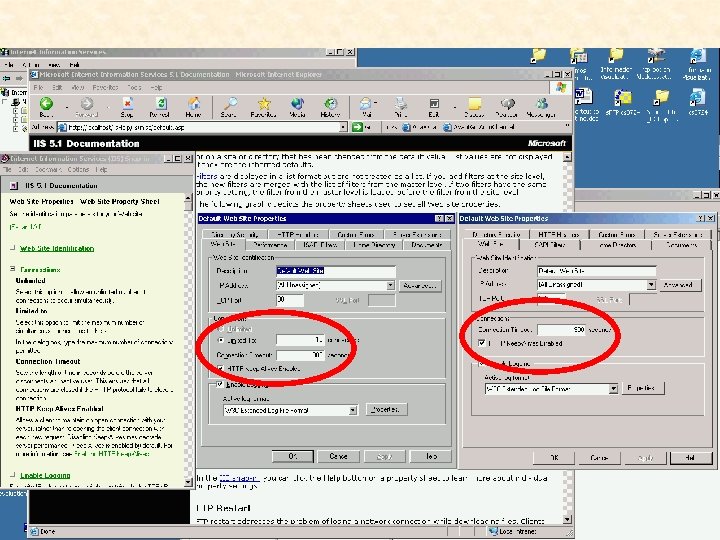This screenshot has width=720, height=540.
Task: Expand first tree node in IIS console
Action: [x=15, y=111]
